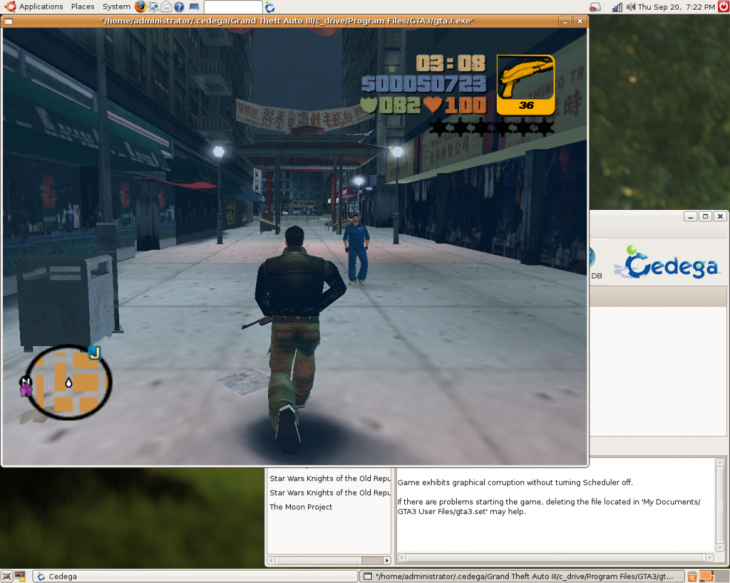Click the blue help icon in panel
The width and height of the screenshot is (730, 583).
(179, 7)
